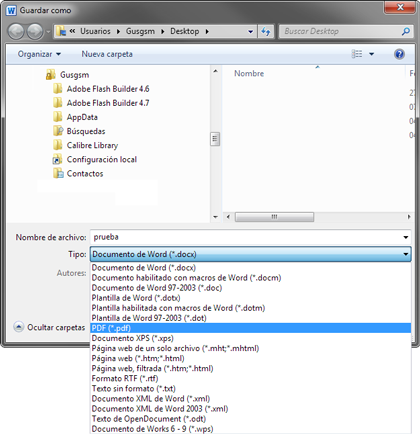Expand the view options dropdown arrow
The height and width of the screenshot is (434, 420).
pyautogui.click(x=372, y=54)
